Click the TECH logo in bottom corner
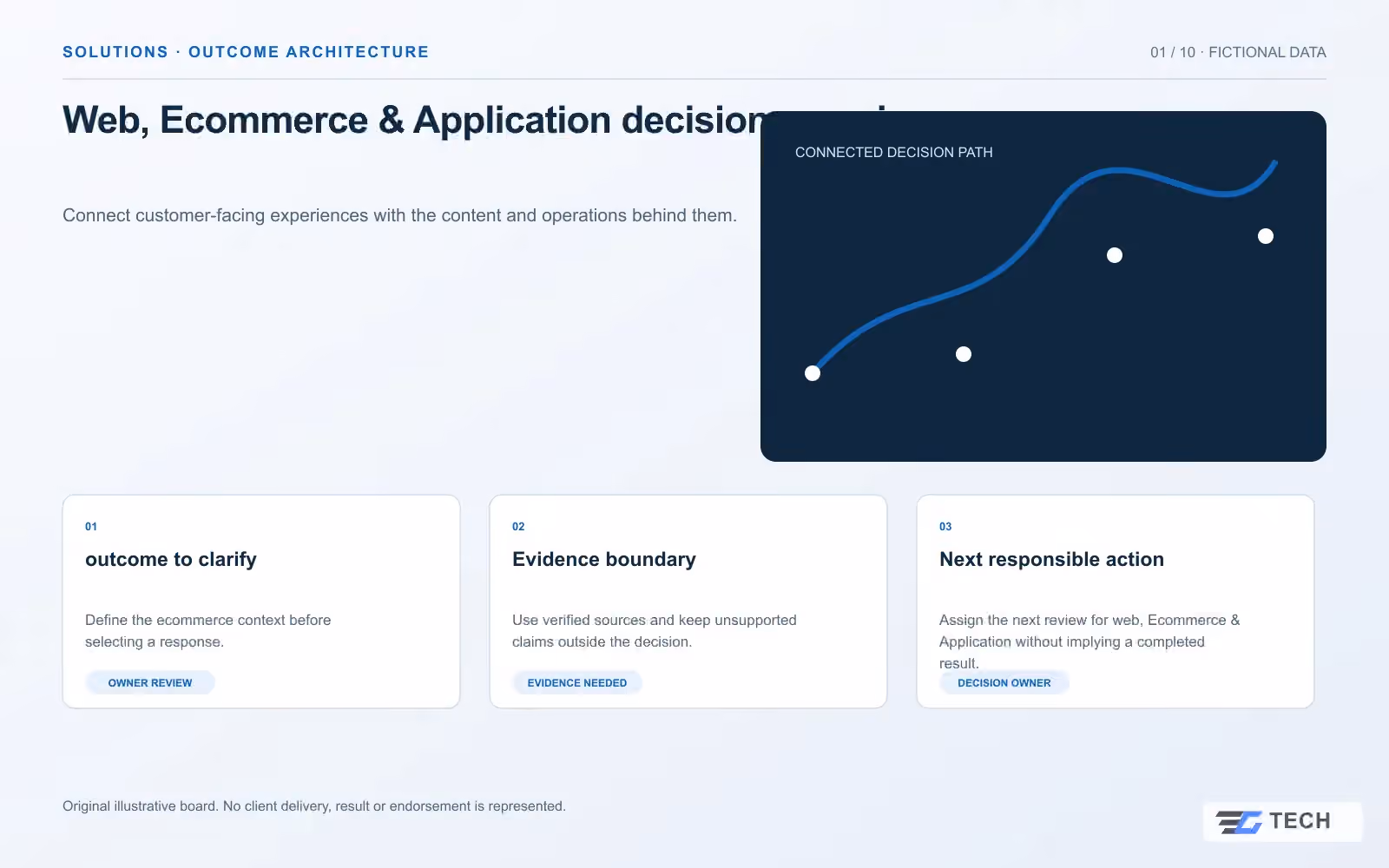This screenshot has width=1389, height=868. coord(1282,821)
